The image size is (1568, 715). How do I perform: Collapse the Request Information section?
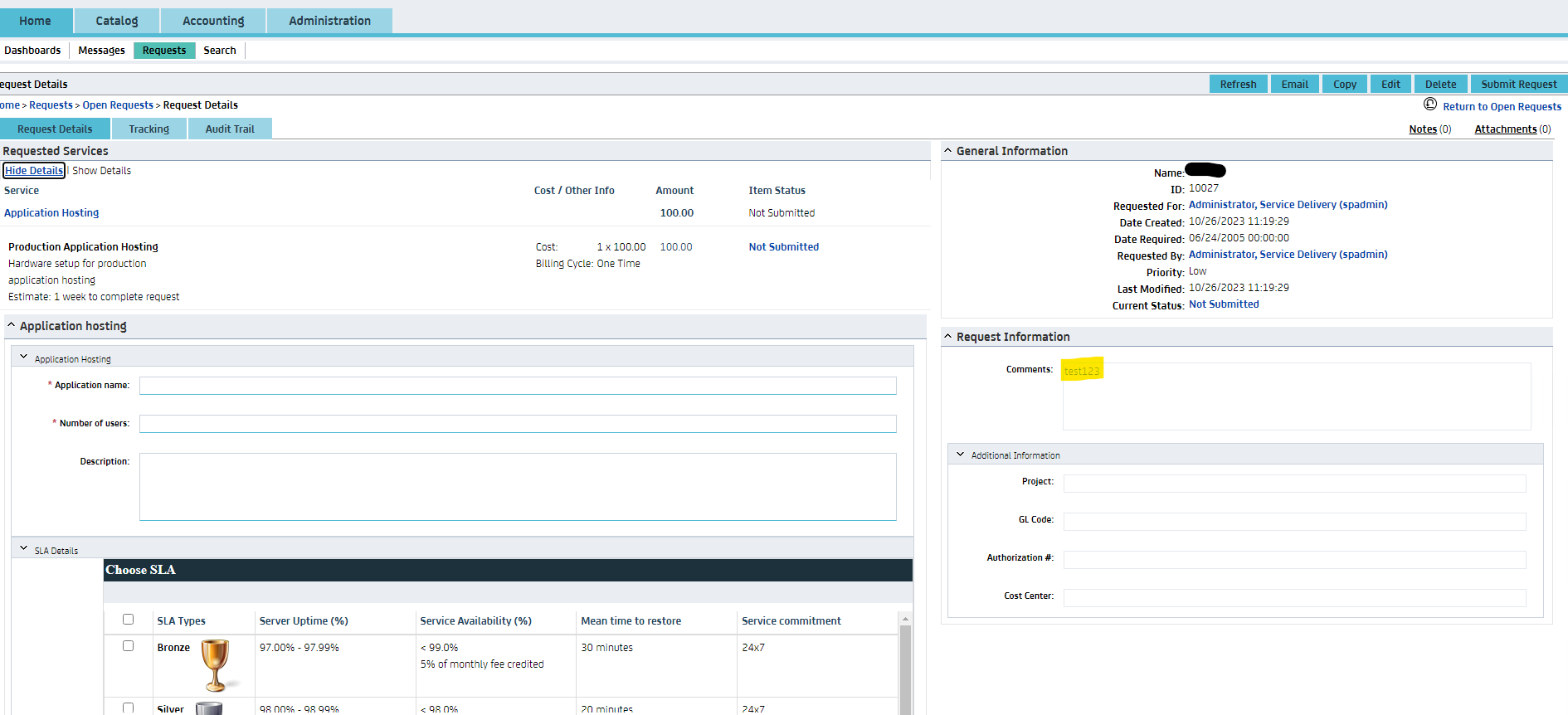(947, 337)
